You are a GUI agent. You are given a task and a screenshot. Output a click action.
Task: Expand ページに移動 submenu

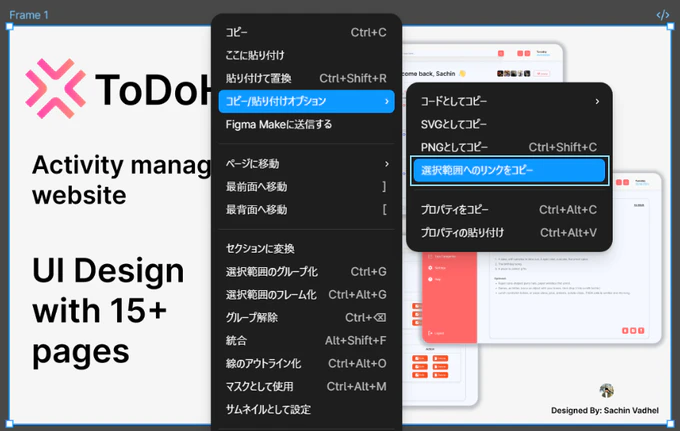pyautogui.click(x=306, y=164)
